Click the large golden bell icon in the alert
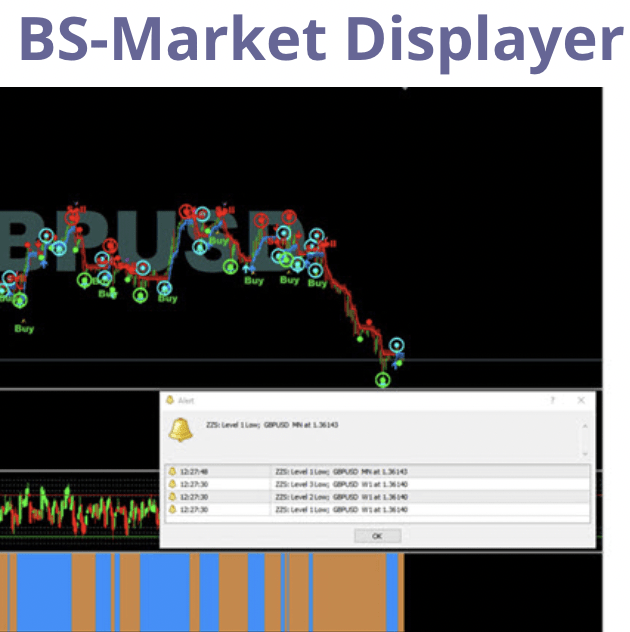The height and width of the screenshot is (632, 630). (x=181, y=430)
